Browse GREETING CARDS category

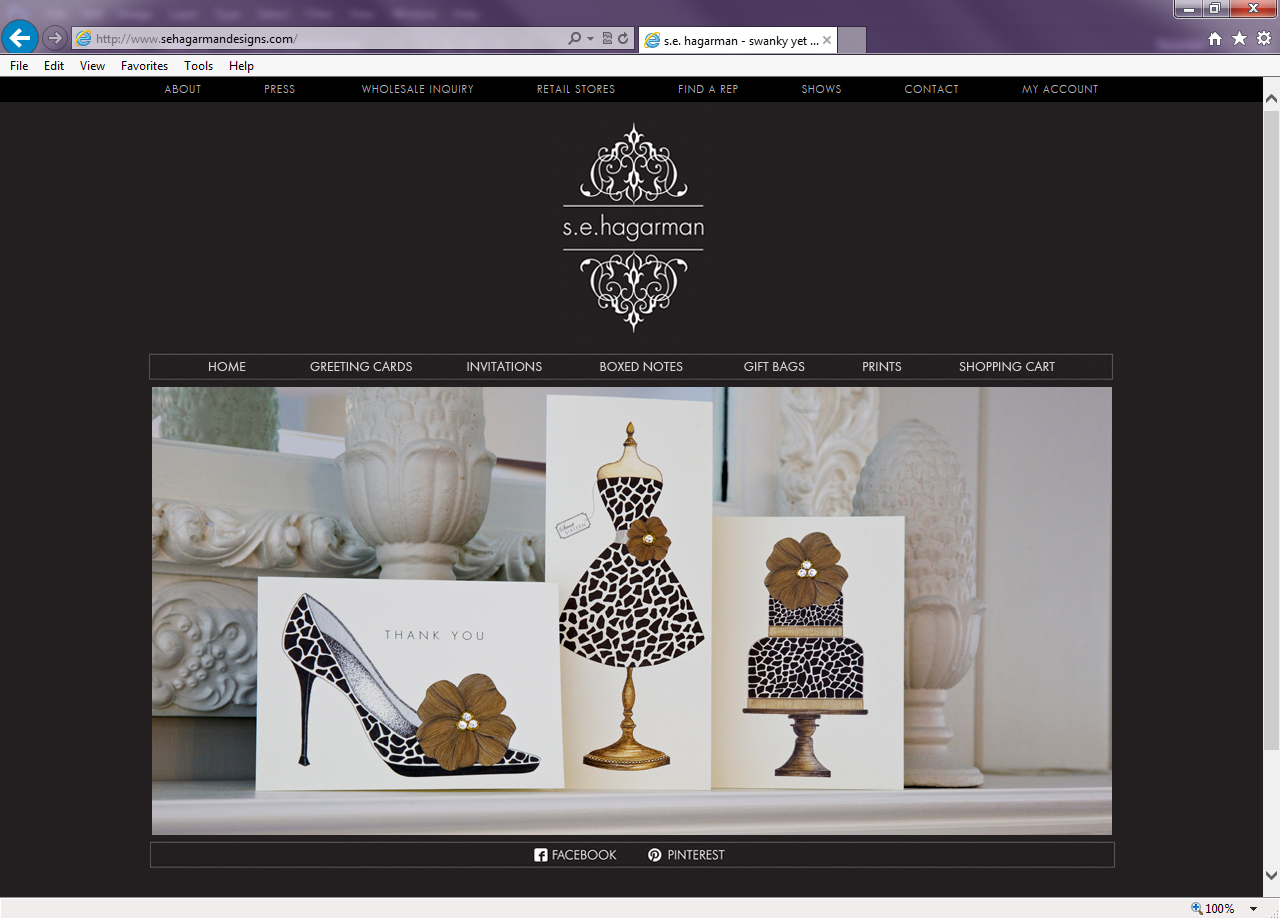tap(361, 367)
